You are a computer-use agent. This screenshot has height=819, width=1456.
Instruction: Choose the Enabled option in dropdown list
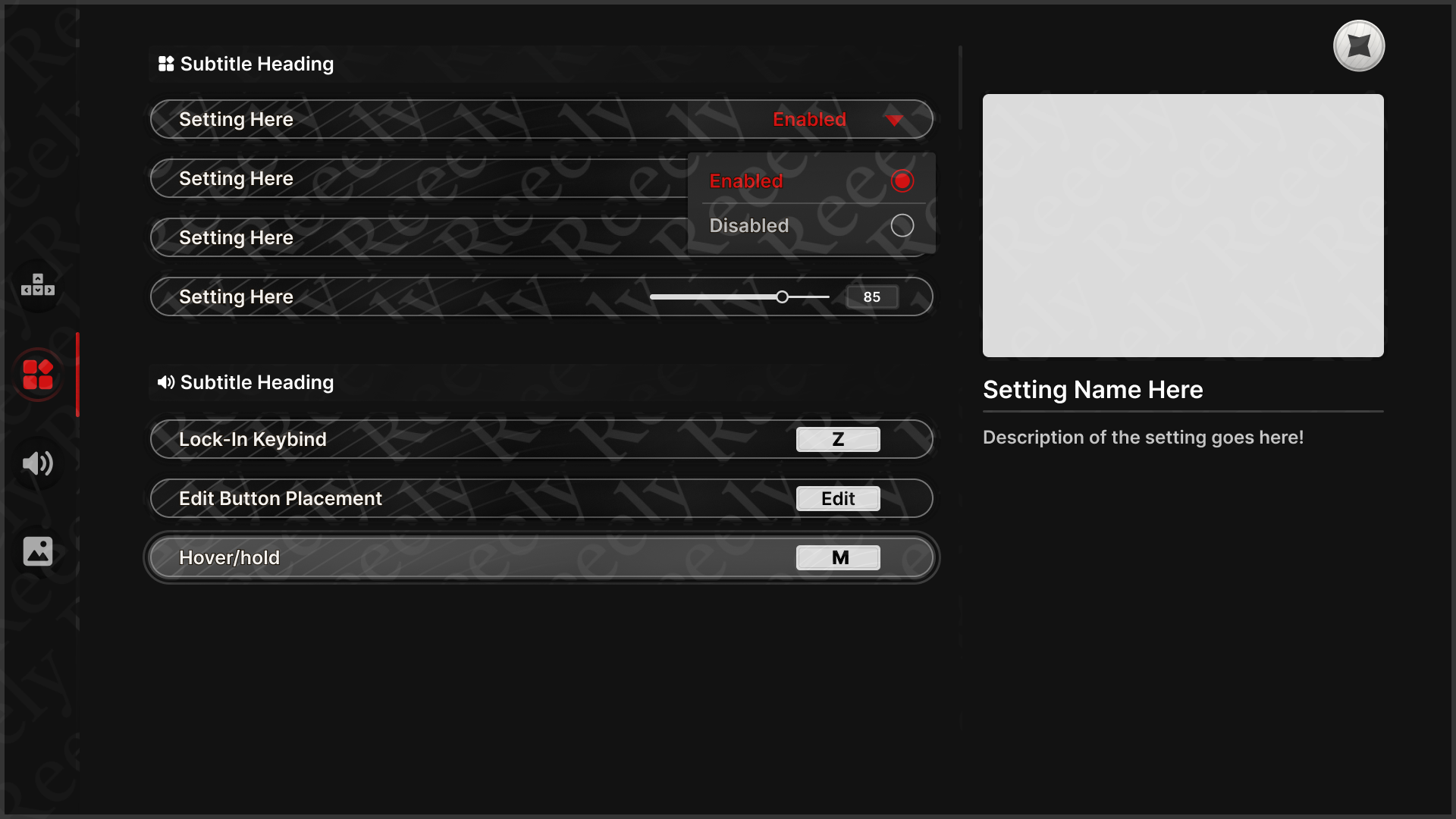point(745,181)
